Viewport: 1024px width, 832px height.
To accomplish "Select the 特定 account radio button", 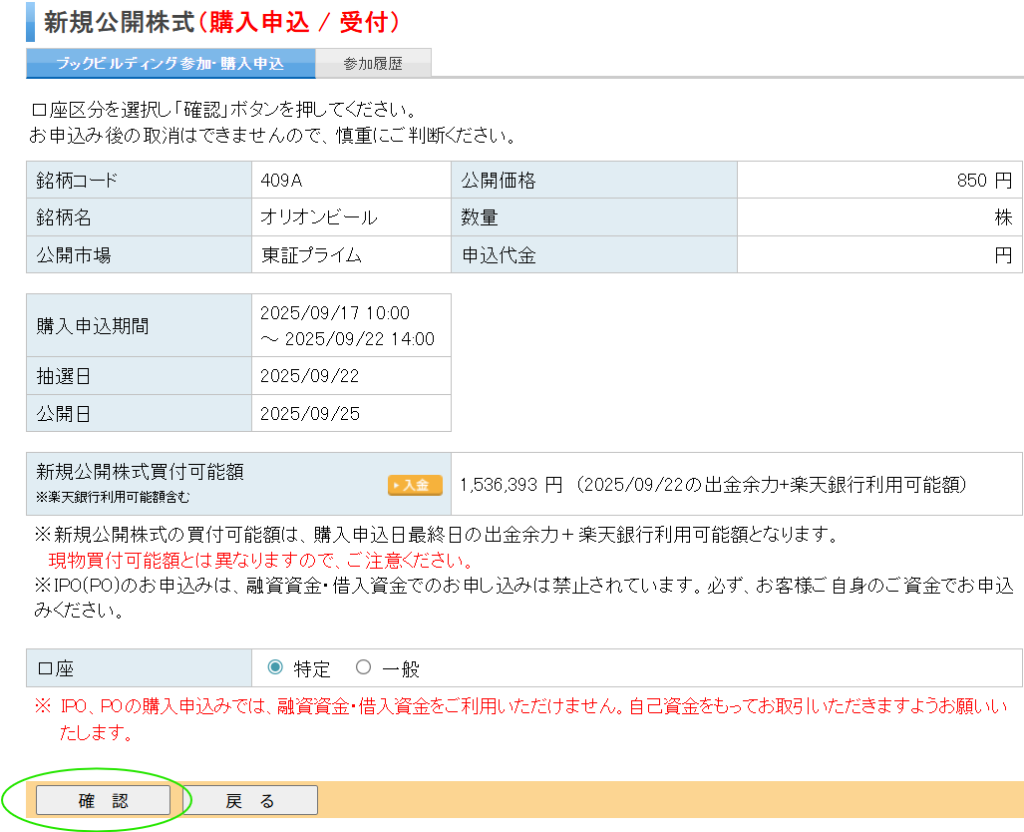I will pos(276,668).
